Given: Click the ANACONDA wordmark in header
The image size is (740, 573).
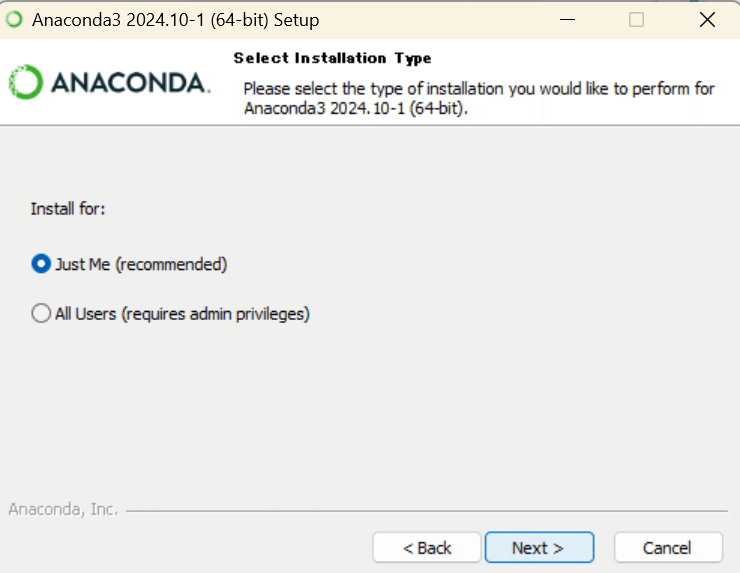Looking at the screenshot, I should tap(130, 83).
